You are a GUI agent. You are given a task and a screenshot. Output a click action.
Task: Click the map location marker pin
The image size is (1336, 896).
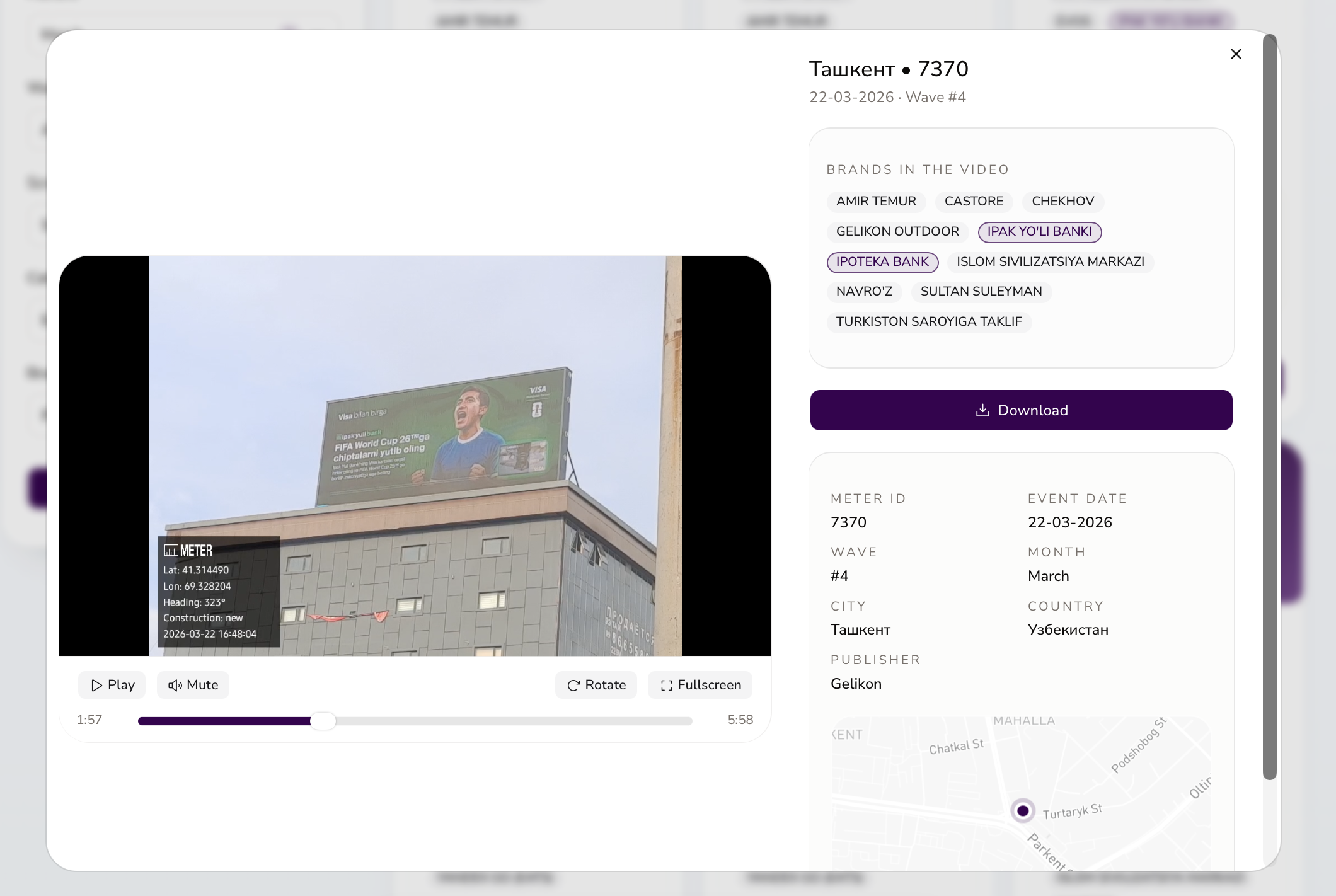1023,810
